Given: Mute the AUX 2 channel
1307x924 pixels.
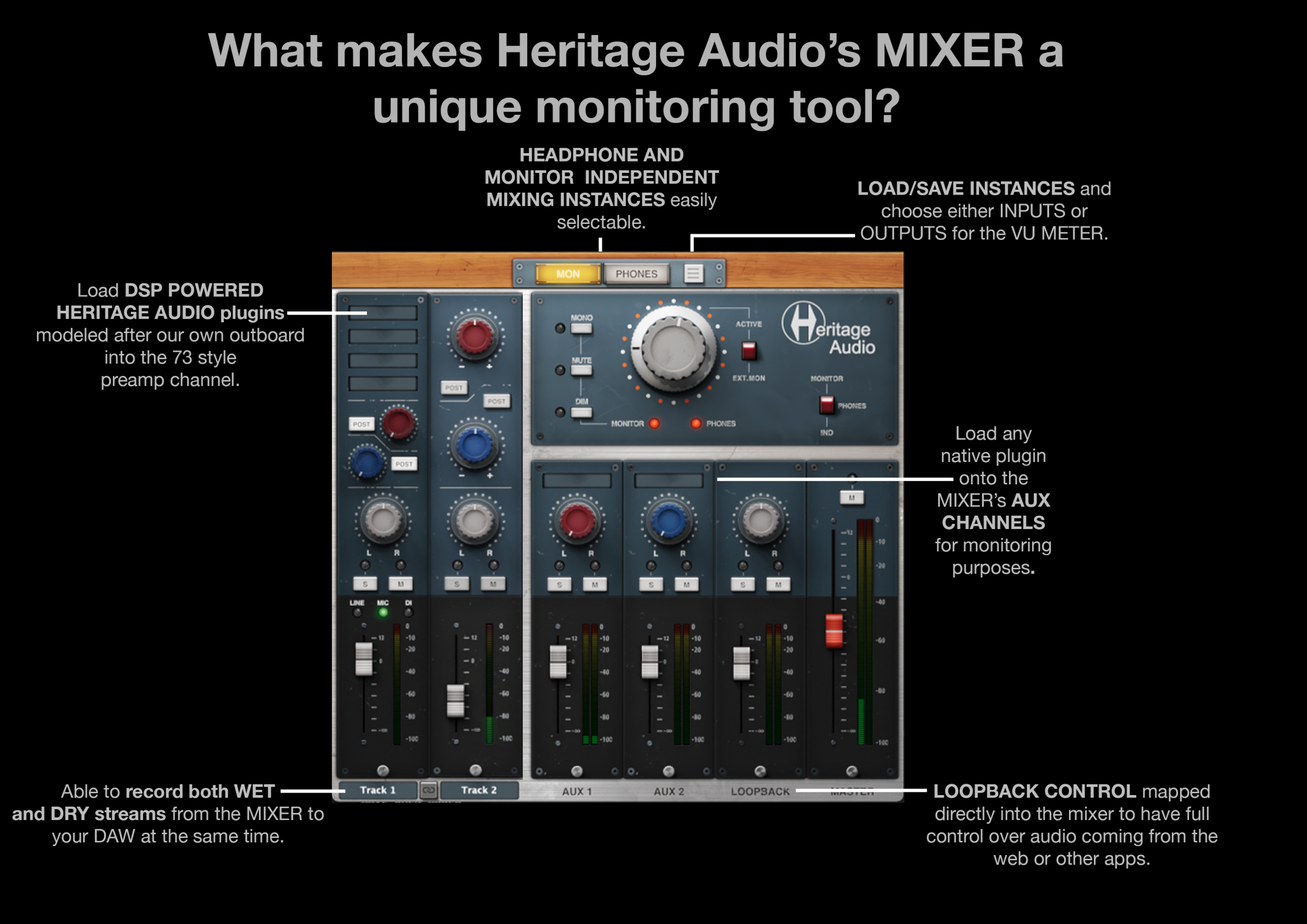Looking at the screenshot, I should click(x=687, y=585).
